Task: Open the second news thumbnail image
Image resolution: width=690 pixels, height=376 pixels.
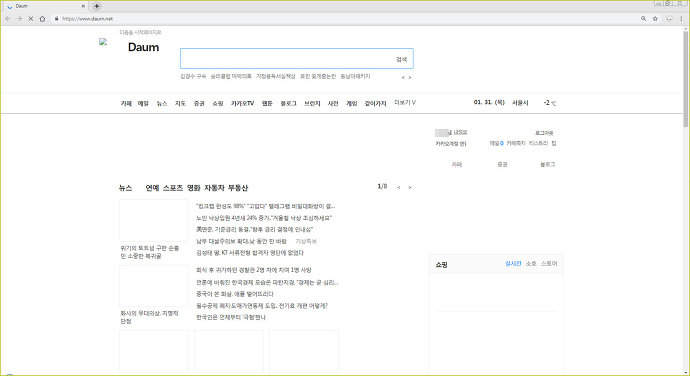Action: coord(154,286)
